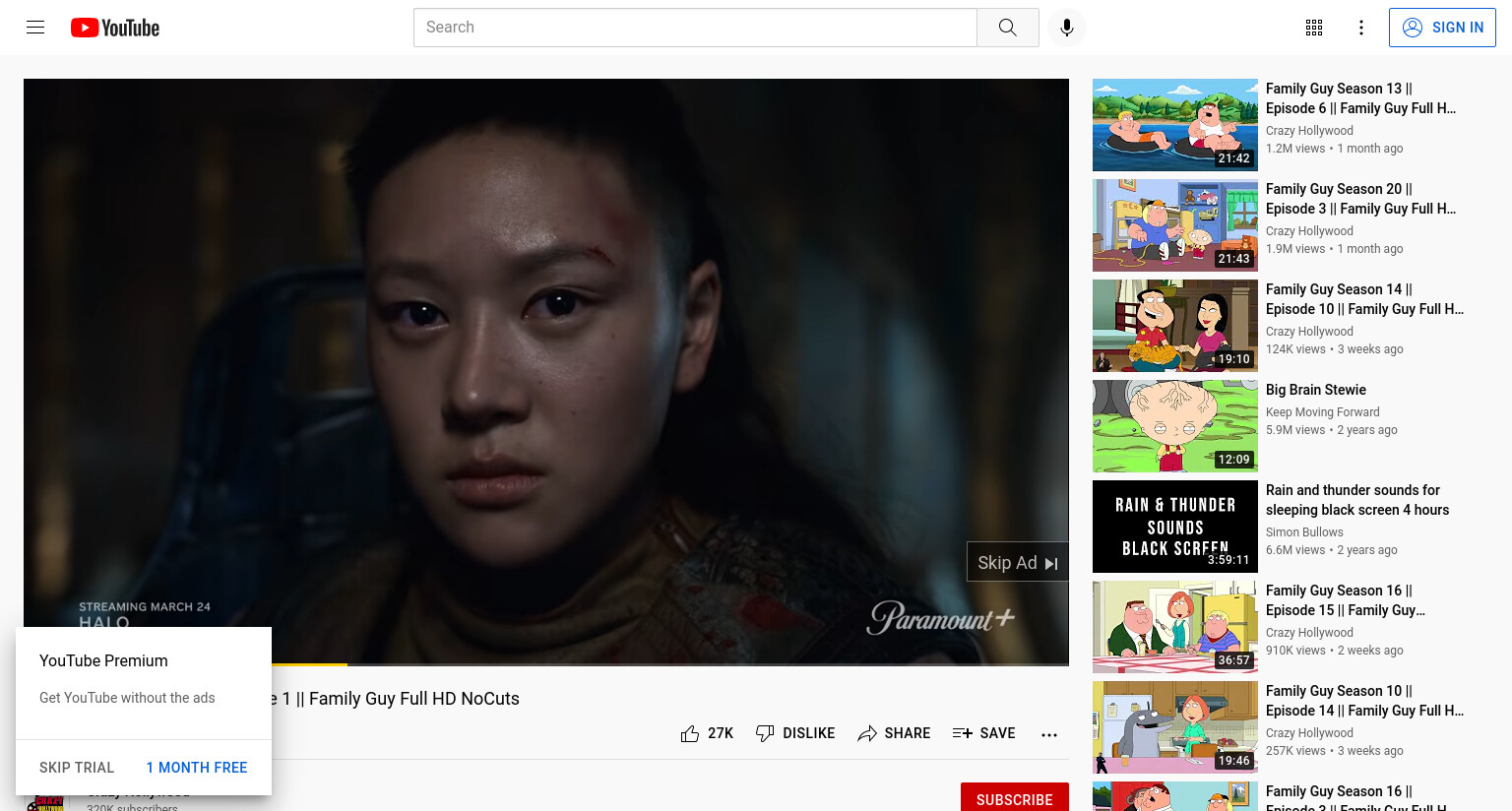Dislike this video
This screenshot has width=1512, height=811.
coord(795,733)
